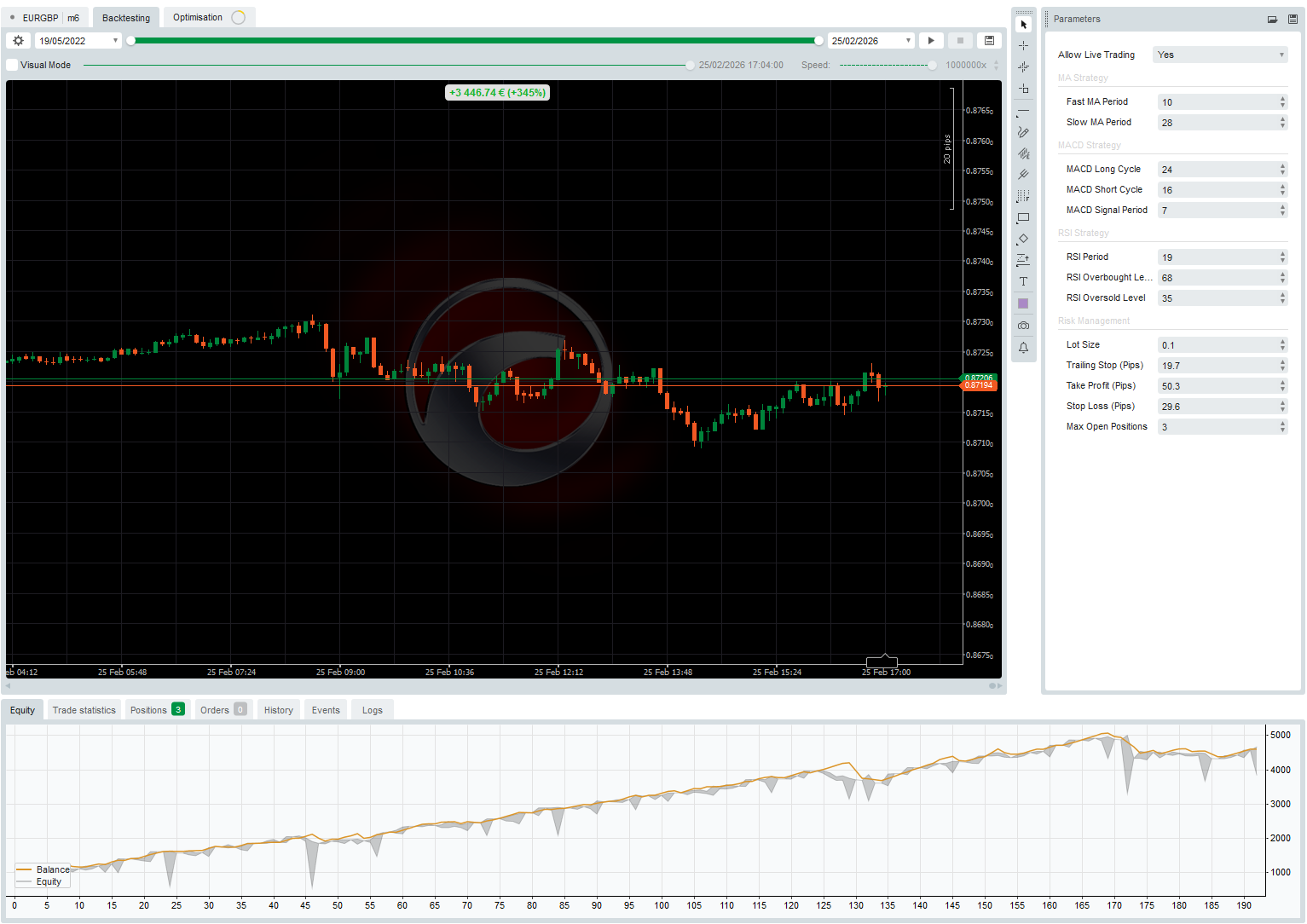
Task: Switch to the Optimisation tab
Action: click(x=197, y=16)
